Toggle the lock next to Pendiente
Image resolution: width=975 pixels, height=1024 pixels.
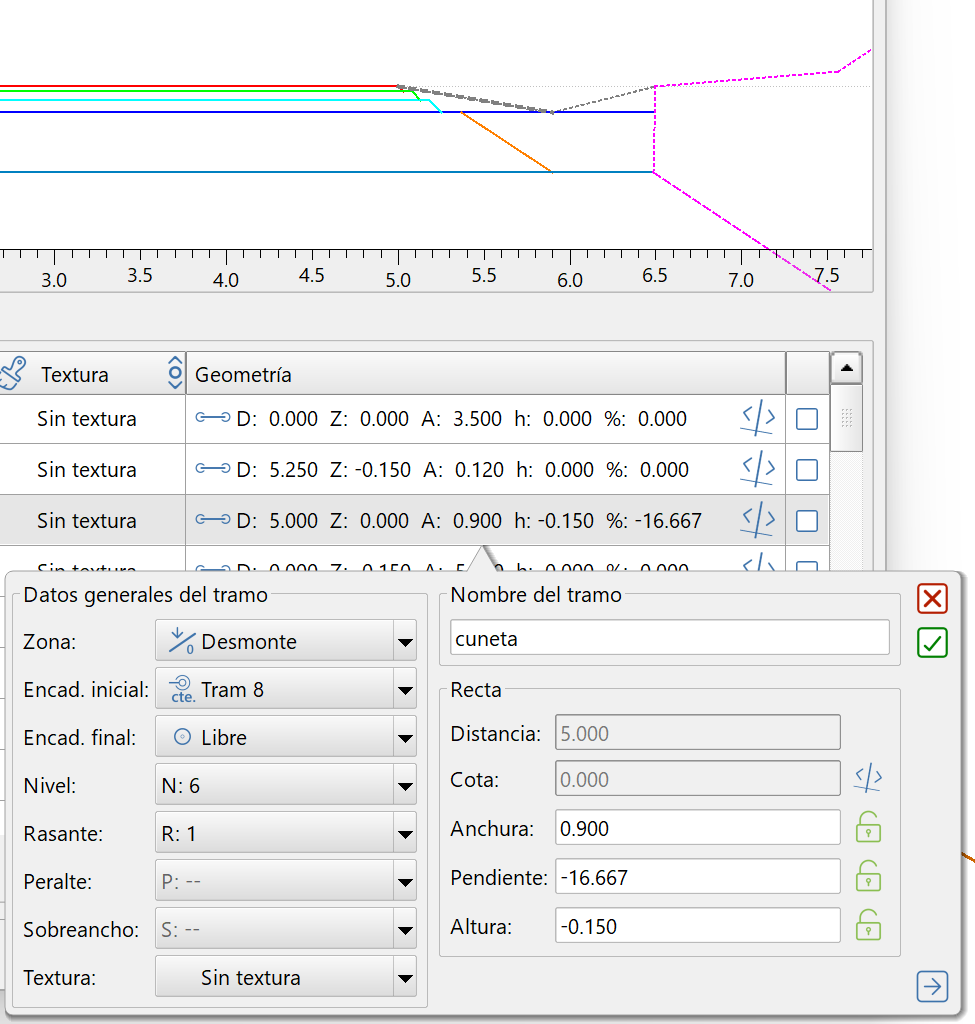869,877
